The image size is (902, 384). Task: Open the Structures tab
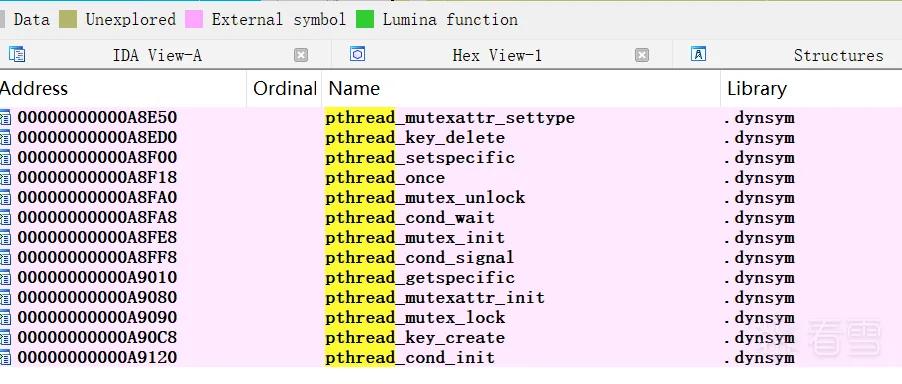838,55
